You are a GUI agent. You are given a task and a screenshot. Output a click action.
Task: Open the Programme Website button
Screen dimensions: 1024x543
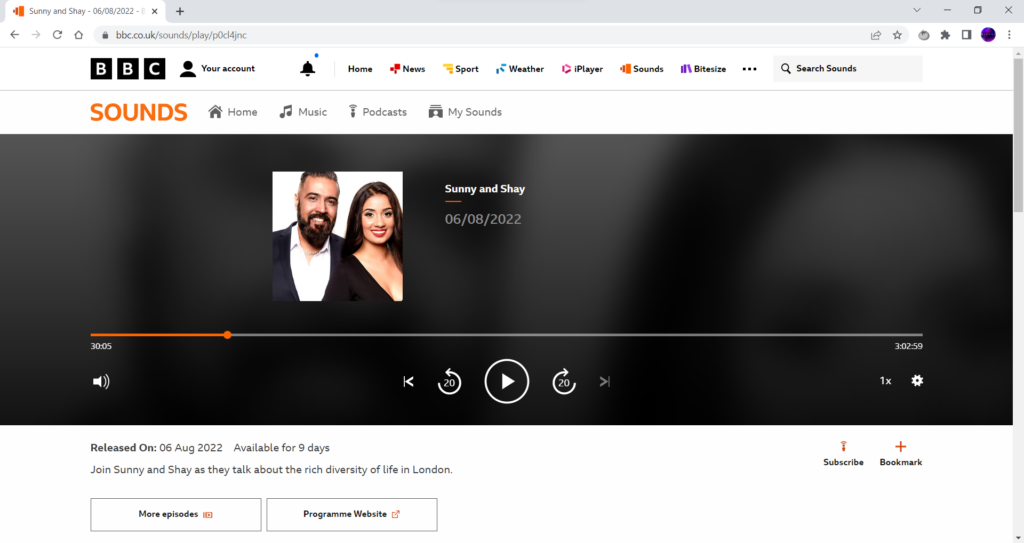pos(352,515)
